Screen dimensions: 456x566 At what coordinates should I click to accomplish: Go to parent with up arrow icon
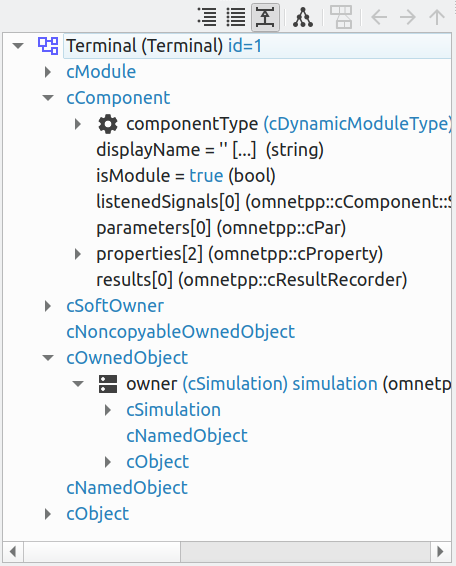[437, 17]
